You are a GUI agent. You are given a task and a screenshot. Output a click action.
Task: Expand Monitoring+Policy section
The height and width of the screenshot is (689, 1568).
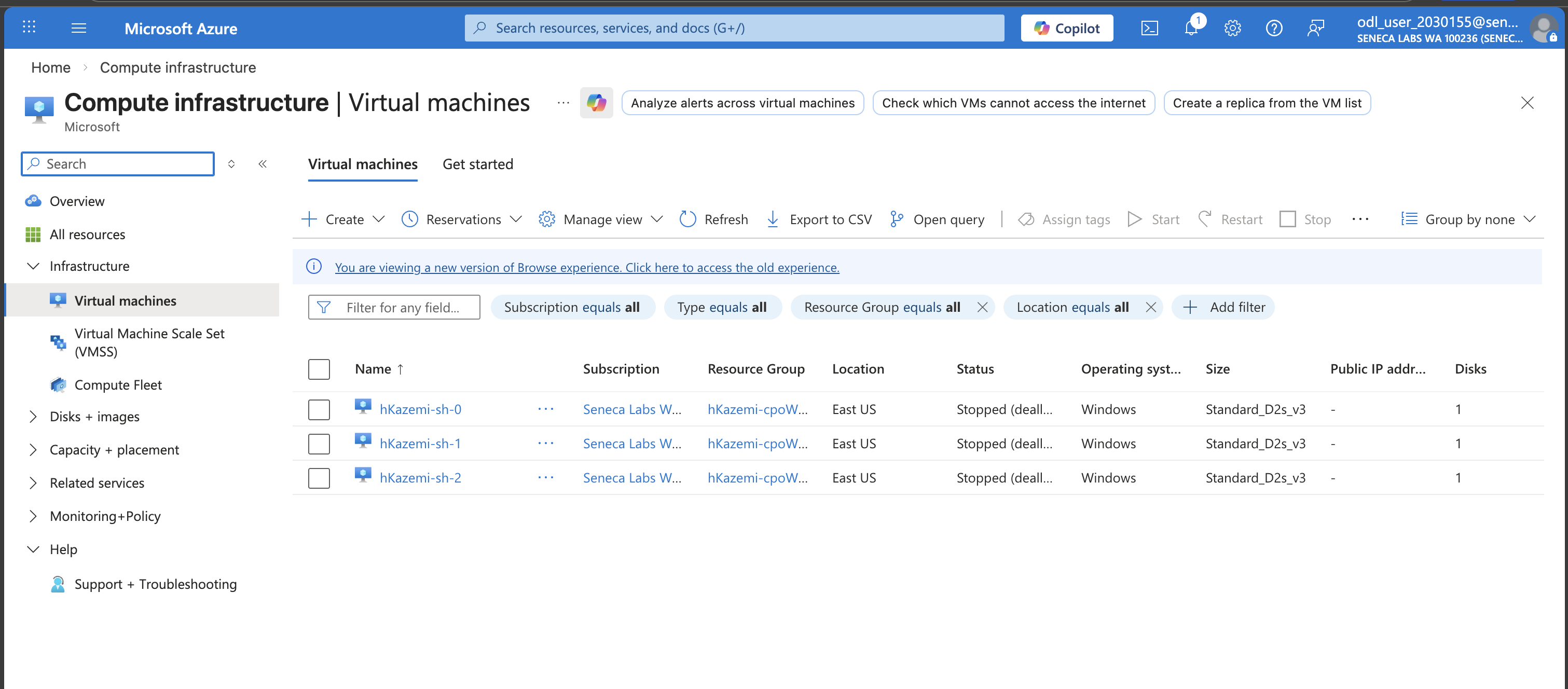pos(34,516)
